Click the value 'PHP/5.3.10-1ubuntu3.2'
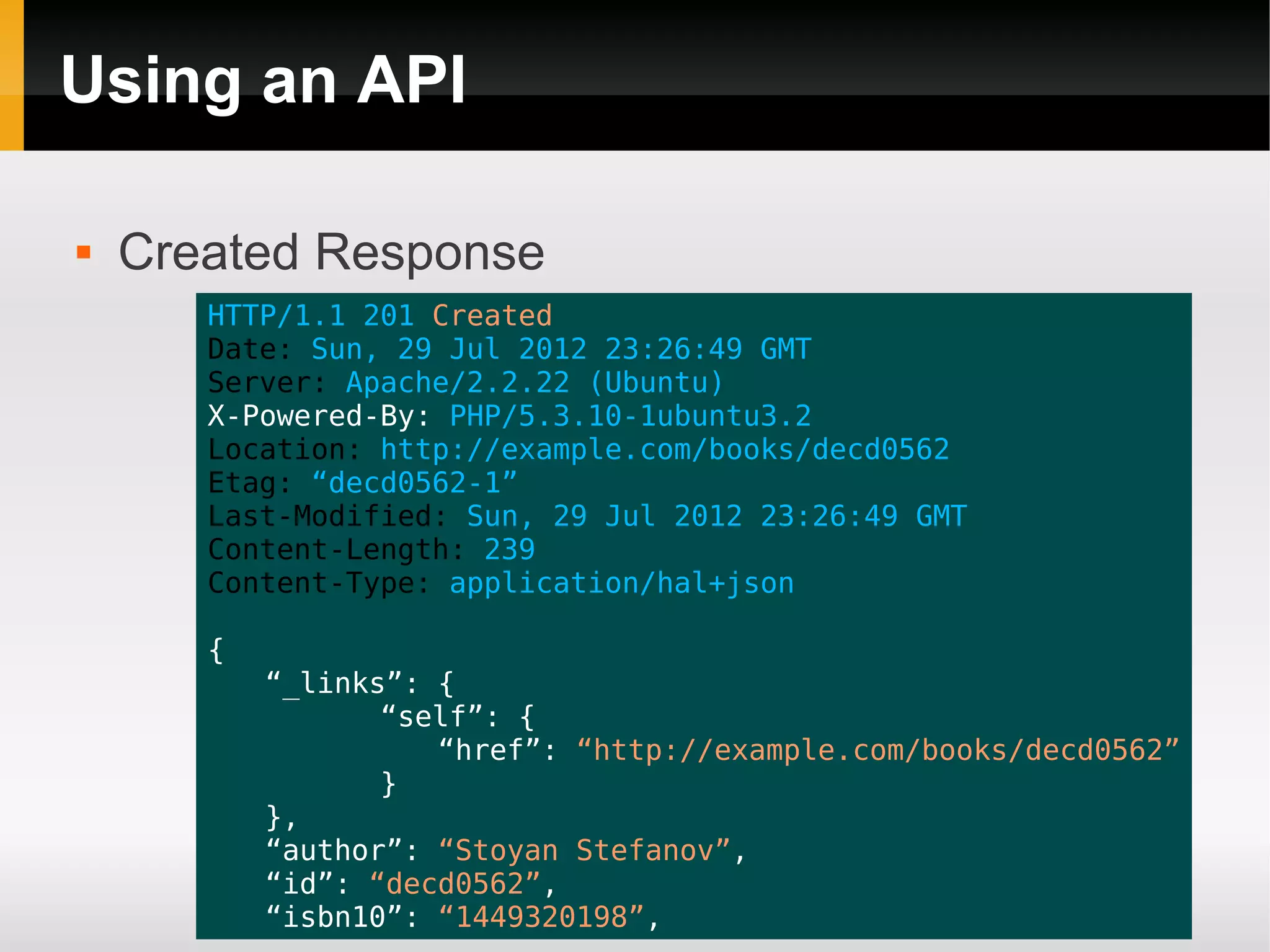 (x=630, y=416)
